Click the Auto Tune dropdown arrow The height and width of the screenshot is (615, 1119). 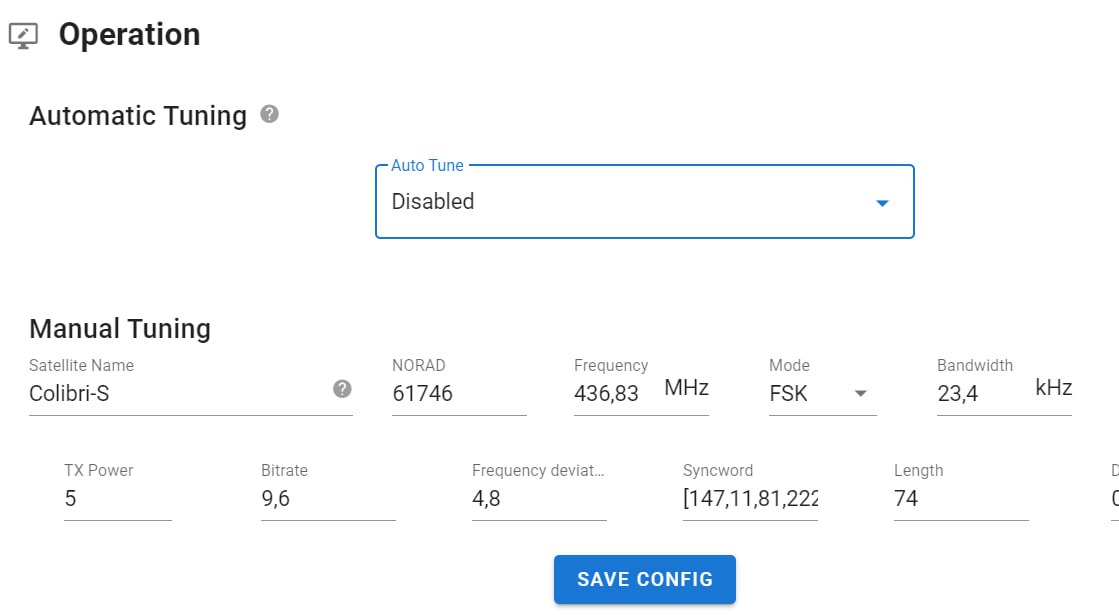point(882,203)
